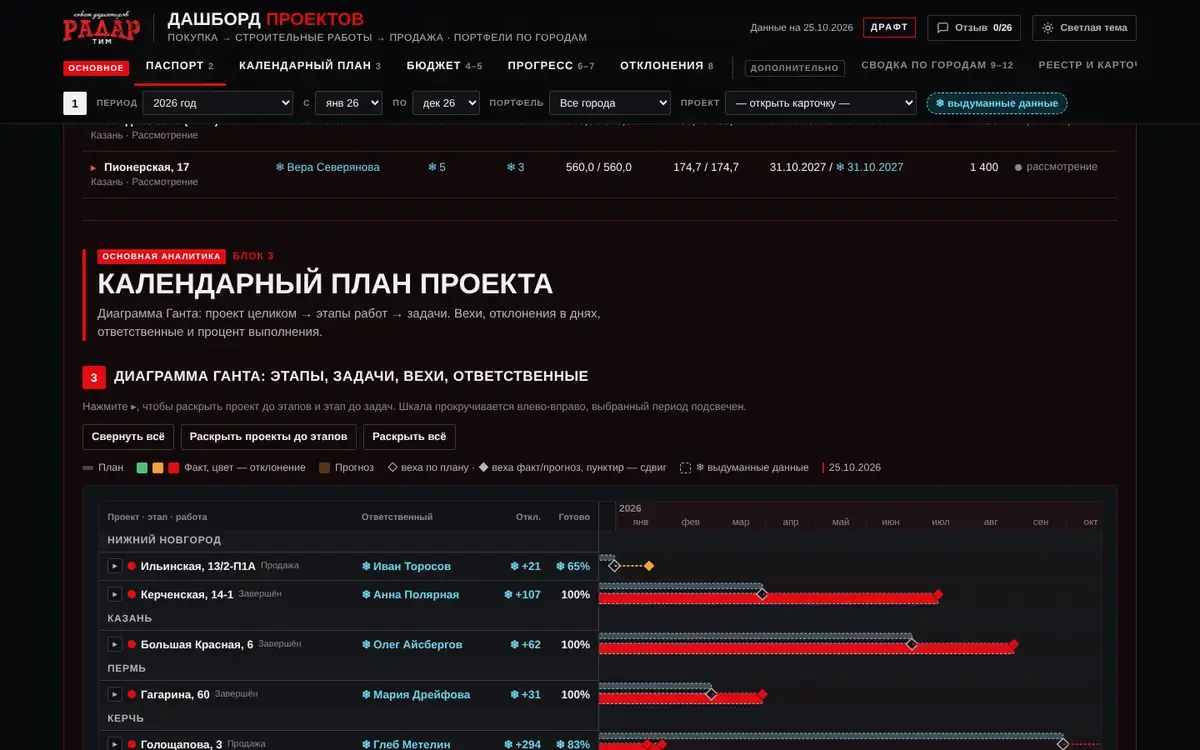Switch to the Отклонения tab

(667, 66)
